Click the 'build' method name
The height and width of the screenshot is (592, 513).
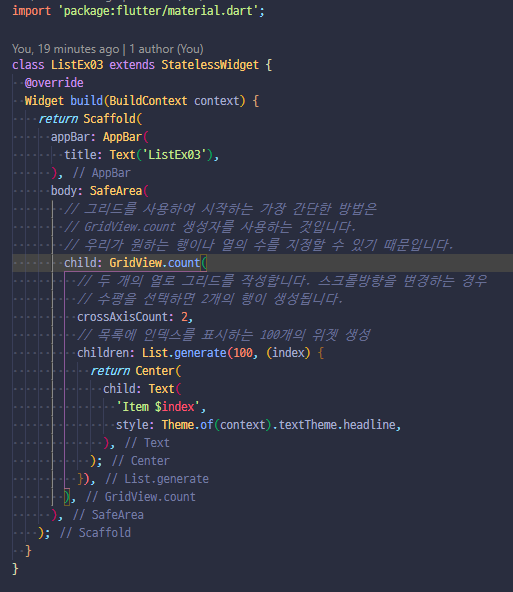[x=86, y=101]
